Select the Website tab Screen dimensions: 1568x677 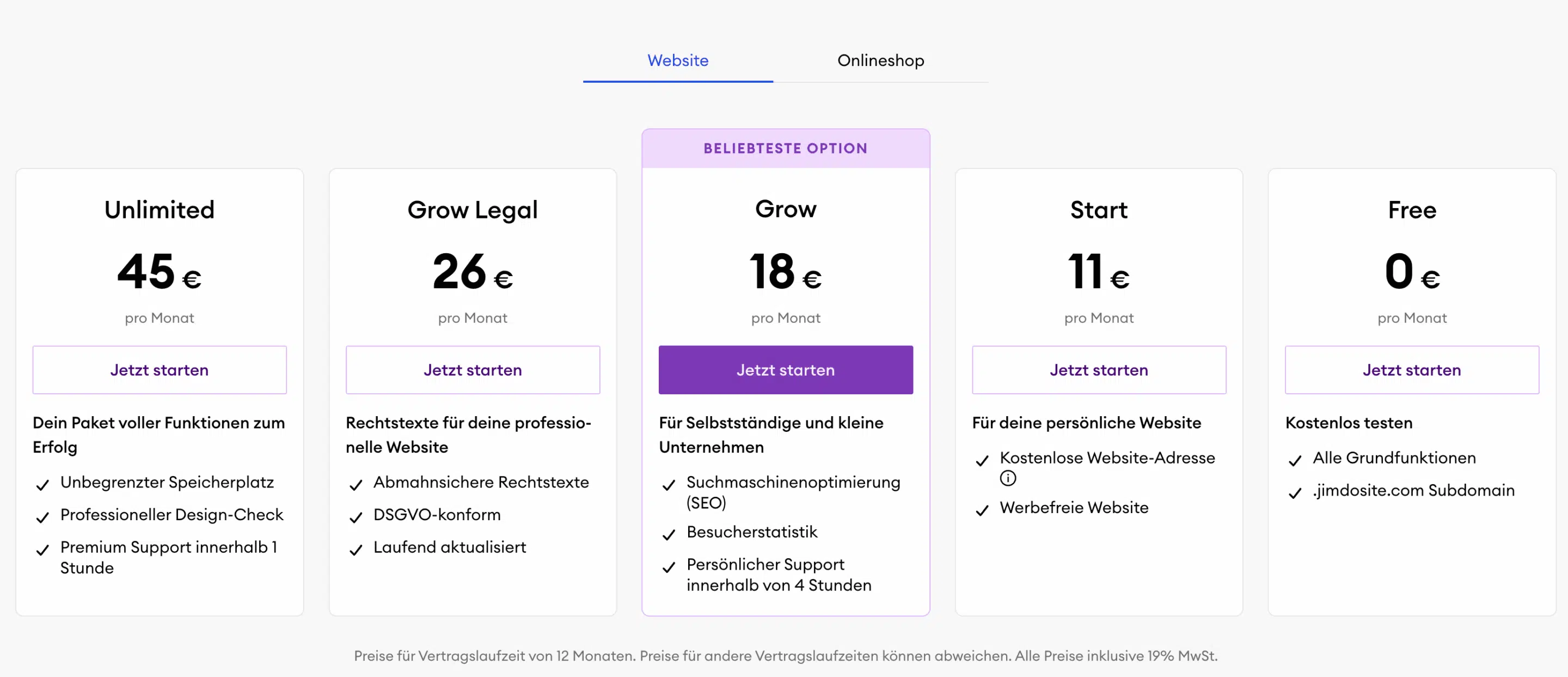pos(678,60)
